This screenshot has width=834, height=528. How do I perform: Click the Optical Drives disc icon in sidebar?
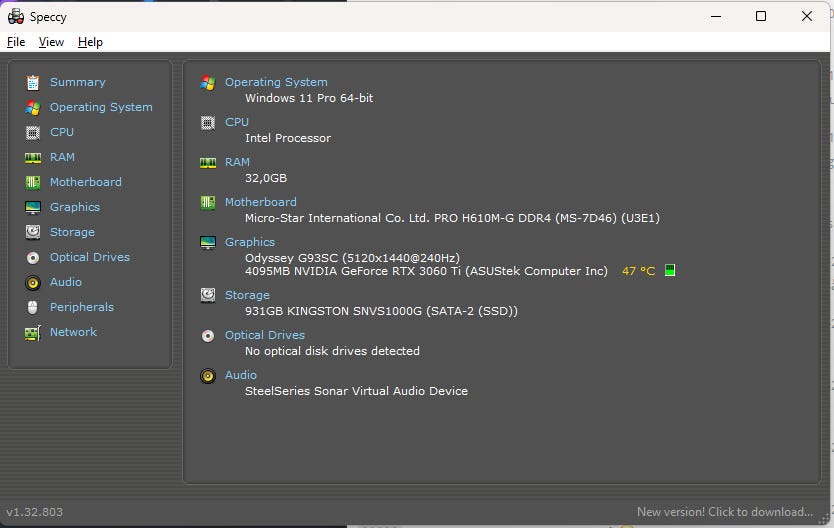[x=33, y=257]
